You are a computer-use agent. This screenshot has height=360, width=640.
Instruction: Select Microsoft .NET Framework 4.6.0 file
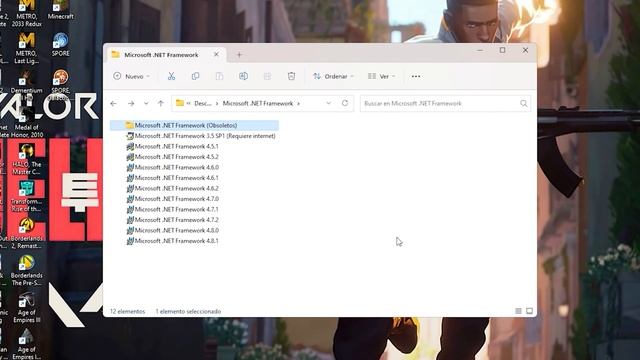point(172,167)
